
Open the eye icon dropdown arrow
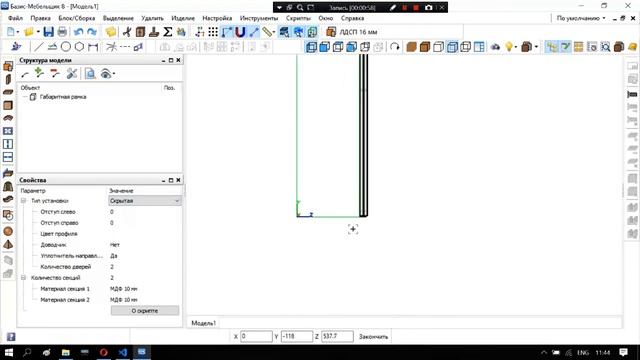point(113,74)
